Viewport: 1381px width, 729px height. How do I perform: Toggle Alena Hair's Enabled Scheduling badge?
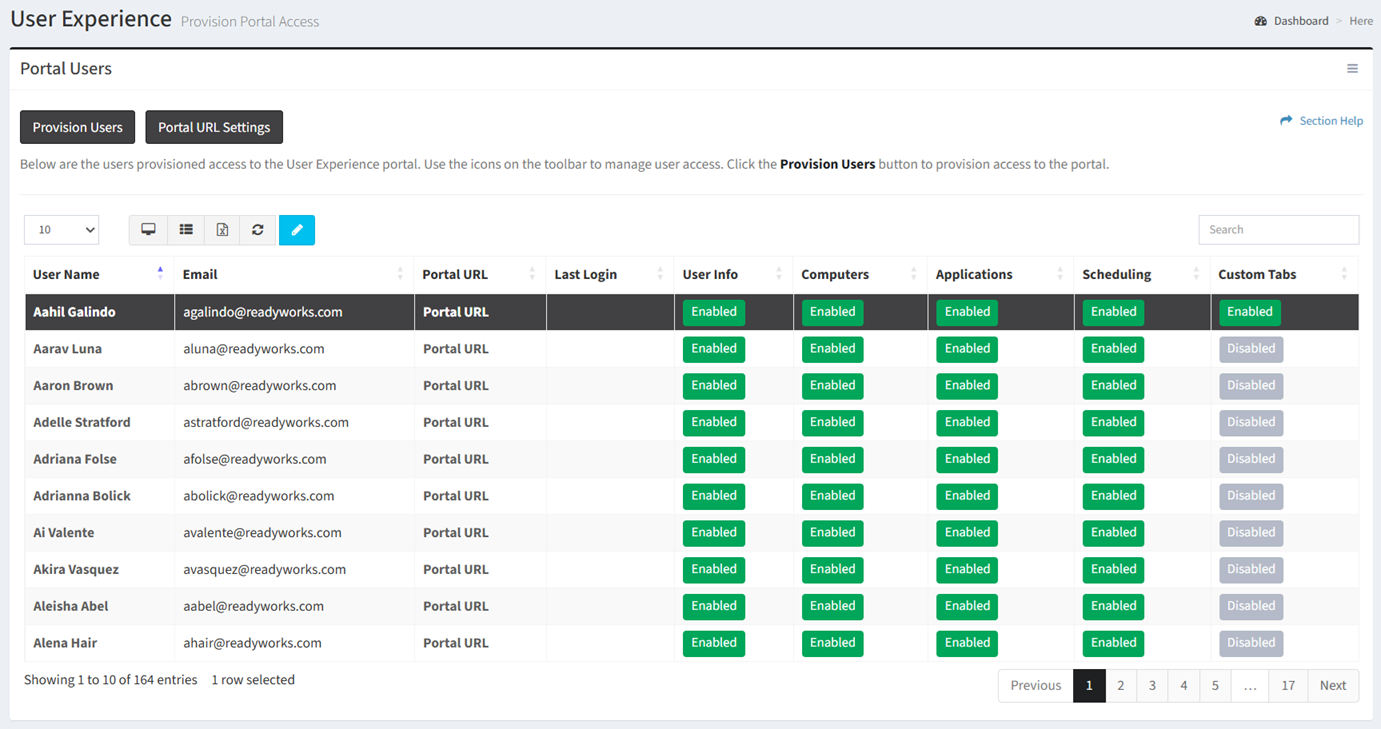[1113, 643]
